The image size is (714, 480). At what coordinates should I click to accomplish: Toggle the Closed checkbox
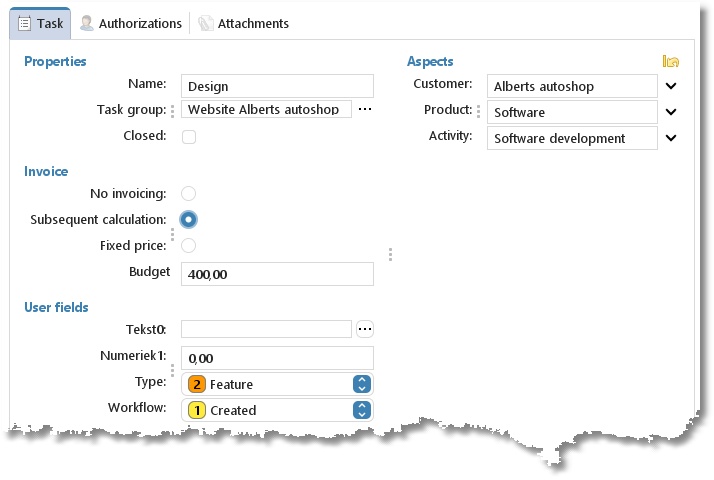189,137
